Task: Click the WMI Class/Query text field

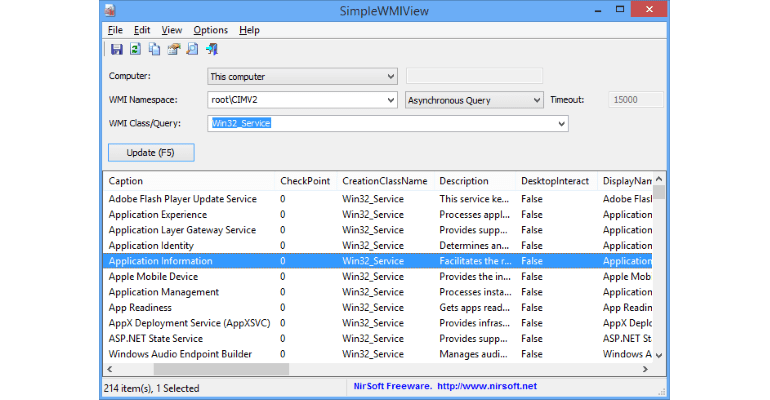Action: (x=380, y=123)
